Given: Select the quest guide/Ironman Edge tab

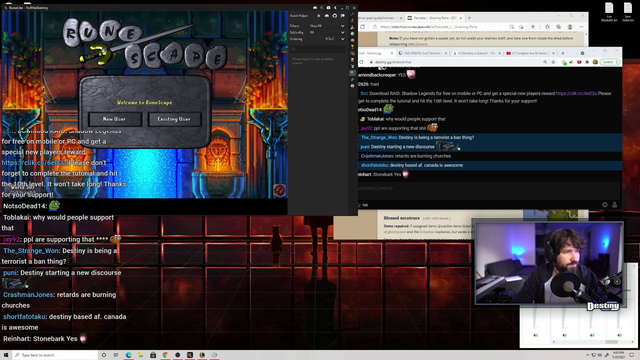Looking at the screenshot, I should 380,18.
